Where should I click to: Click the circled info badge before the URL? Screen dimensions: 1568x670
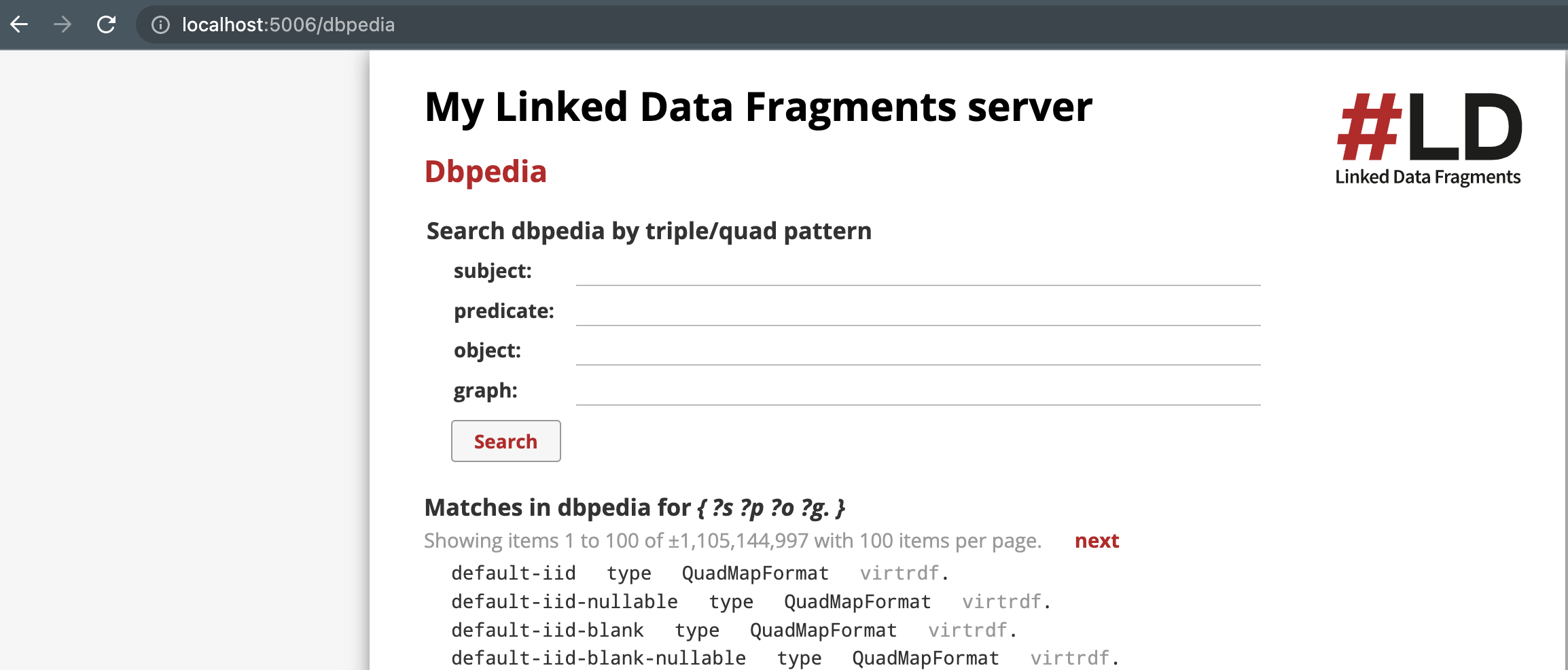(x=160, y=25)
